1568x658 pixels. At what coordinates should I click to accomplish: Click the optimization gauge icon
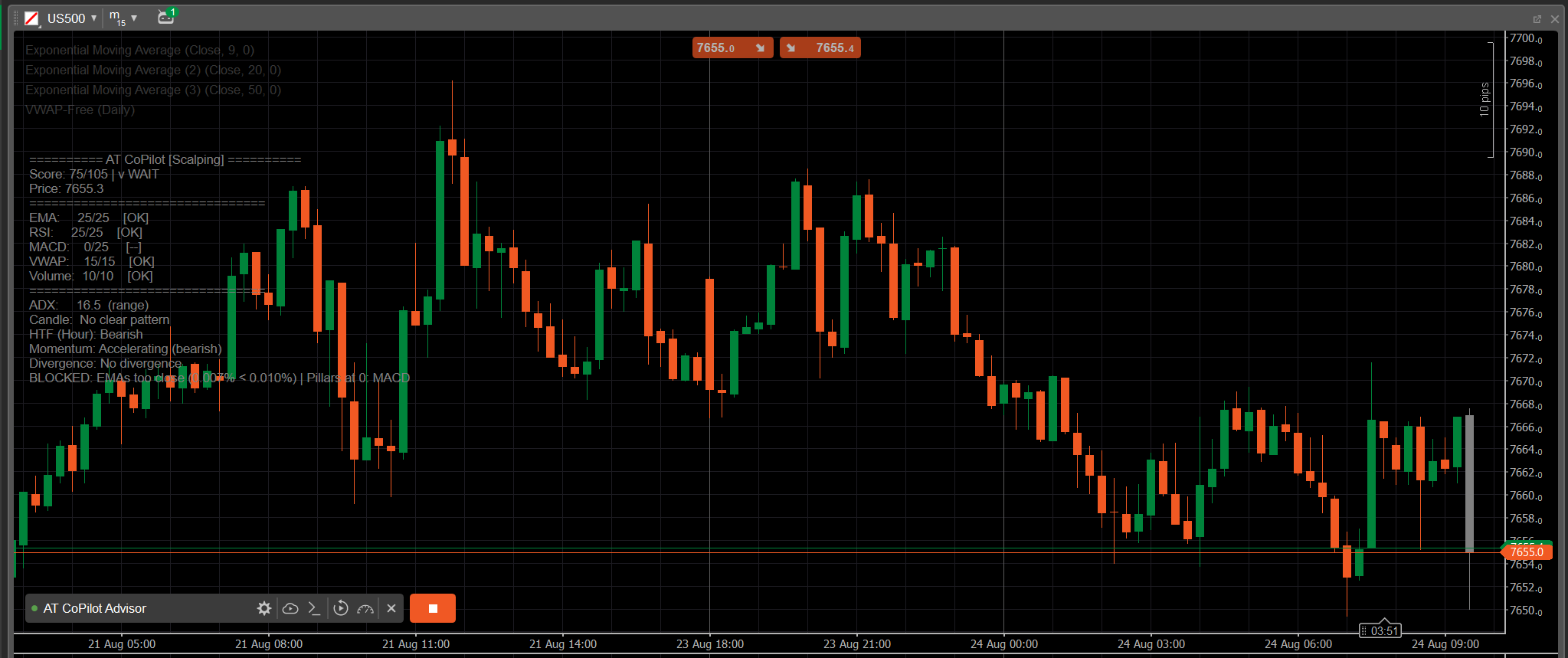(365, 608)
